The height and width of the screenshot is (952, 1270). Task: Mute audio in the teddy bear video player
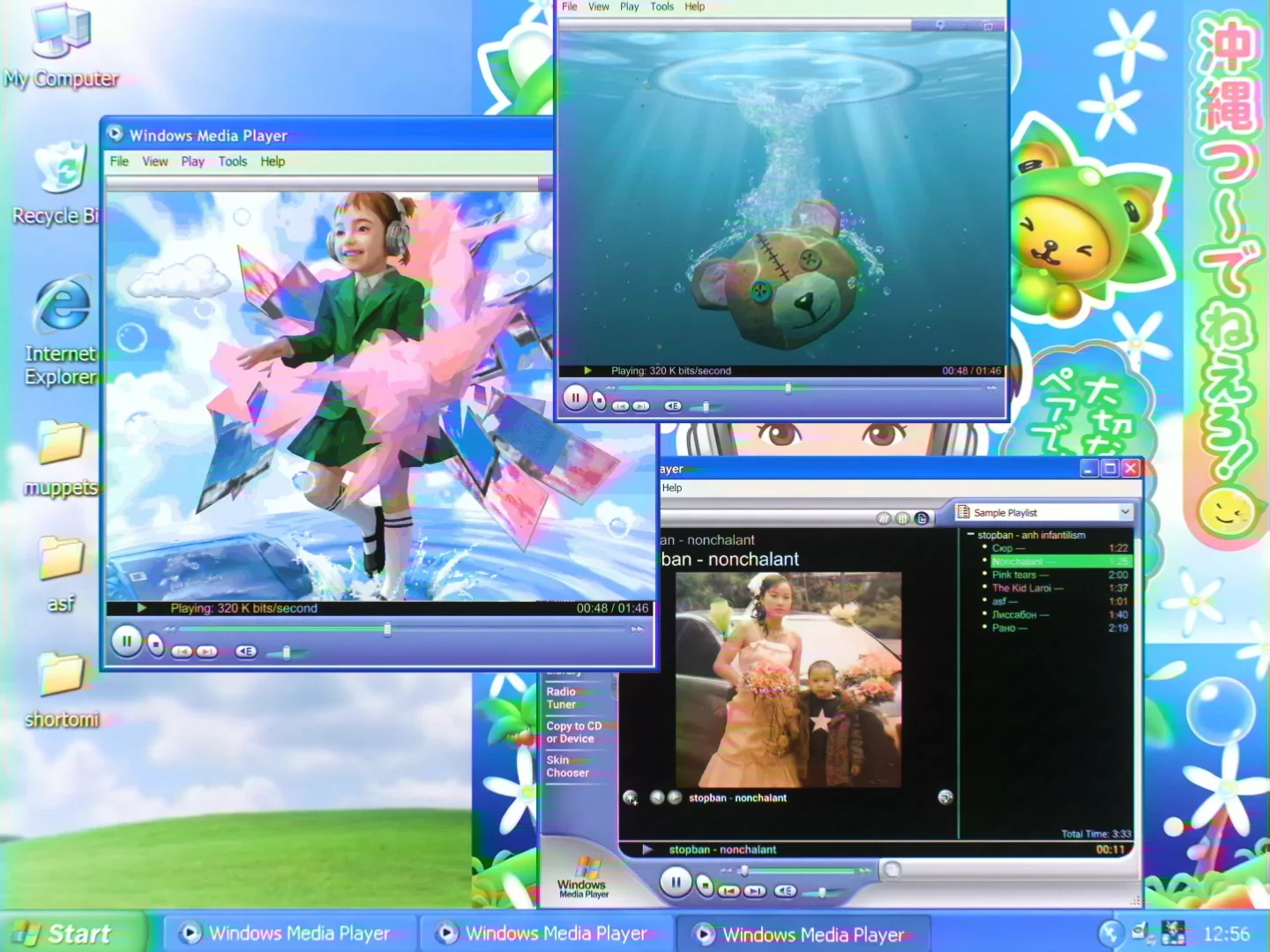point(673,406)
